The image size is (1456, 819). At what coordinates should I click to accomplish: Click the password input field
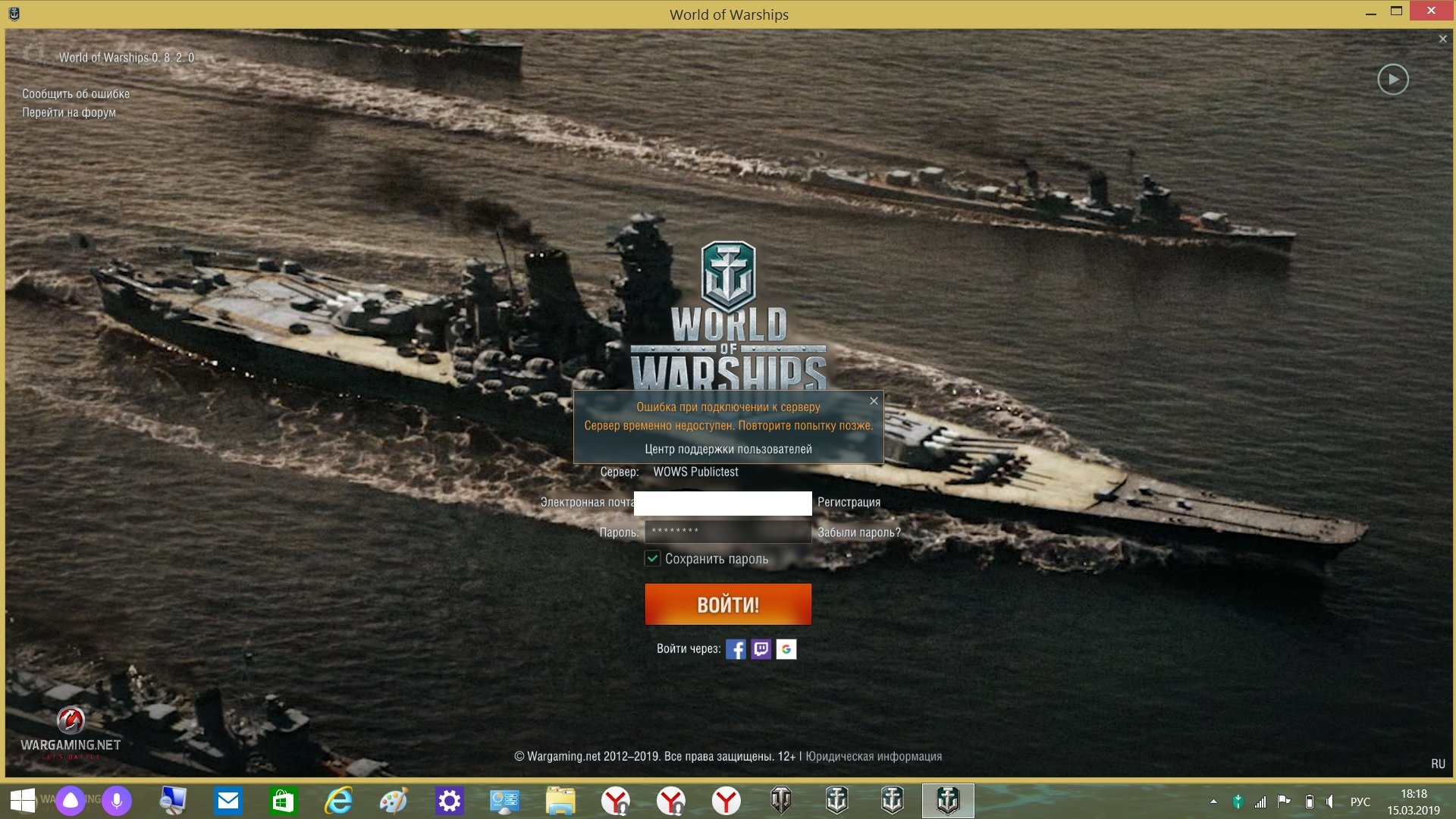(728, 532)
